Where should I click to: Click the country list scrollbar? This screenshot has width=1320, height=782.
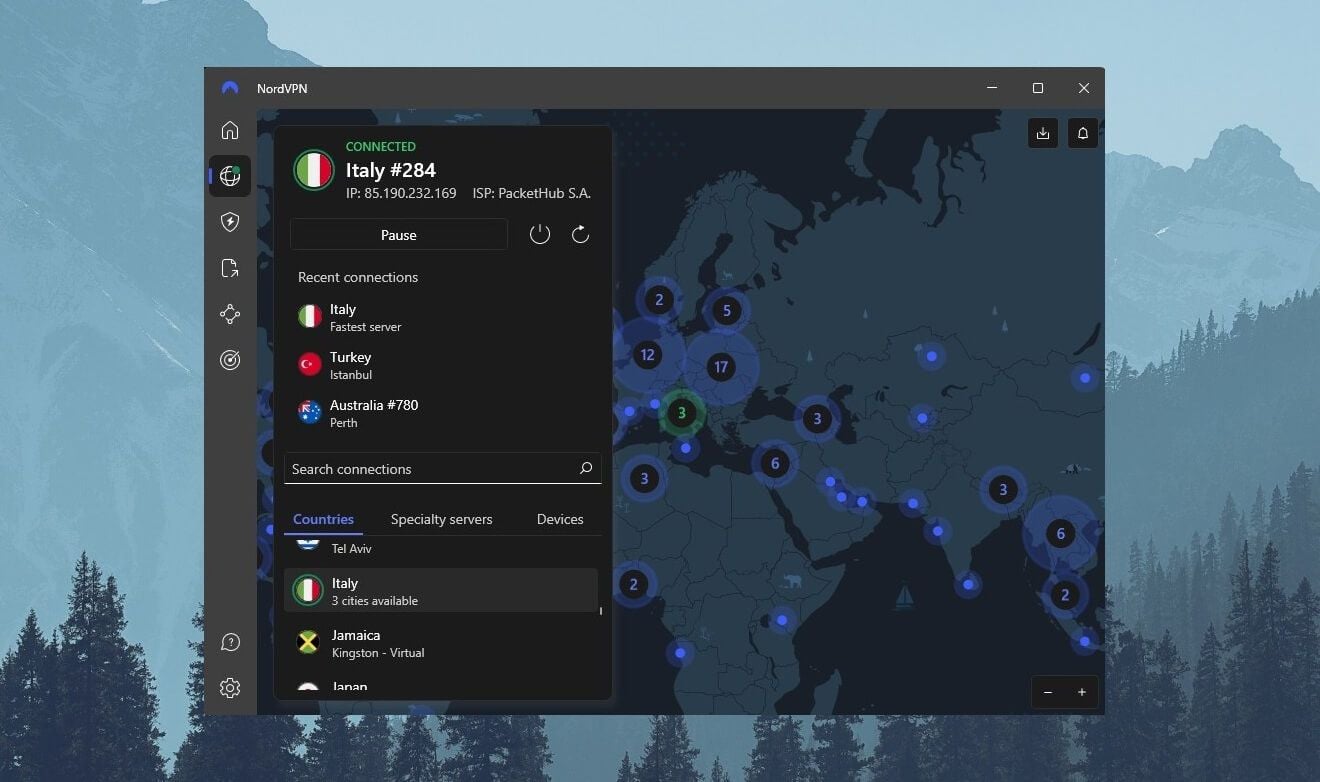601,610
